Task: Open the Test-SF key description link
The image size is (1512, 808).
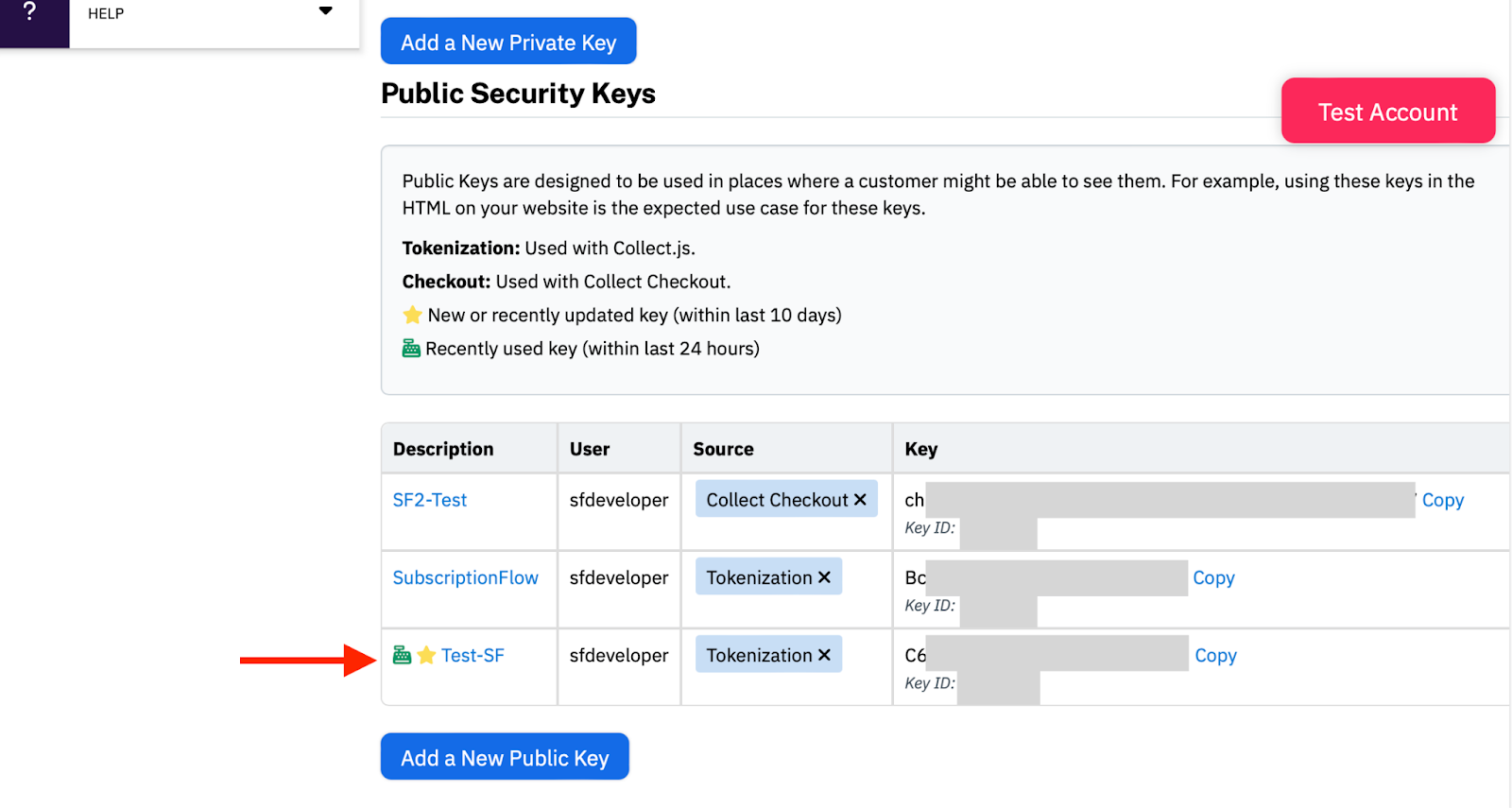Action: click(472, 655)
